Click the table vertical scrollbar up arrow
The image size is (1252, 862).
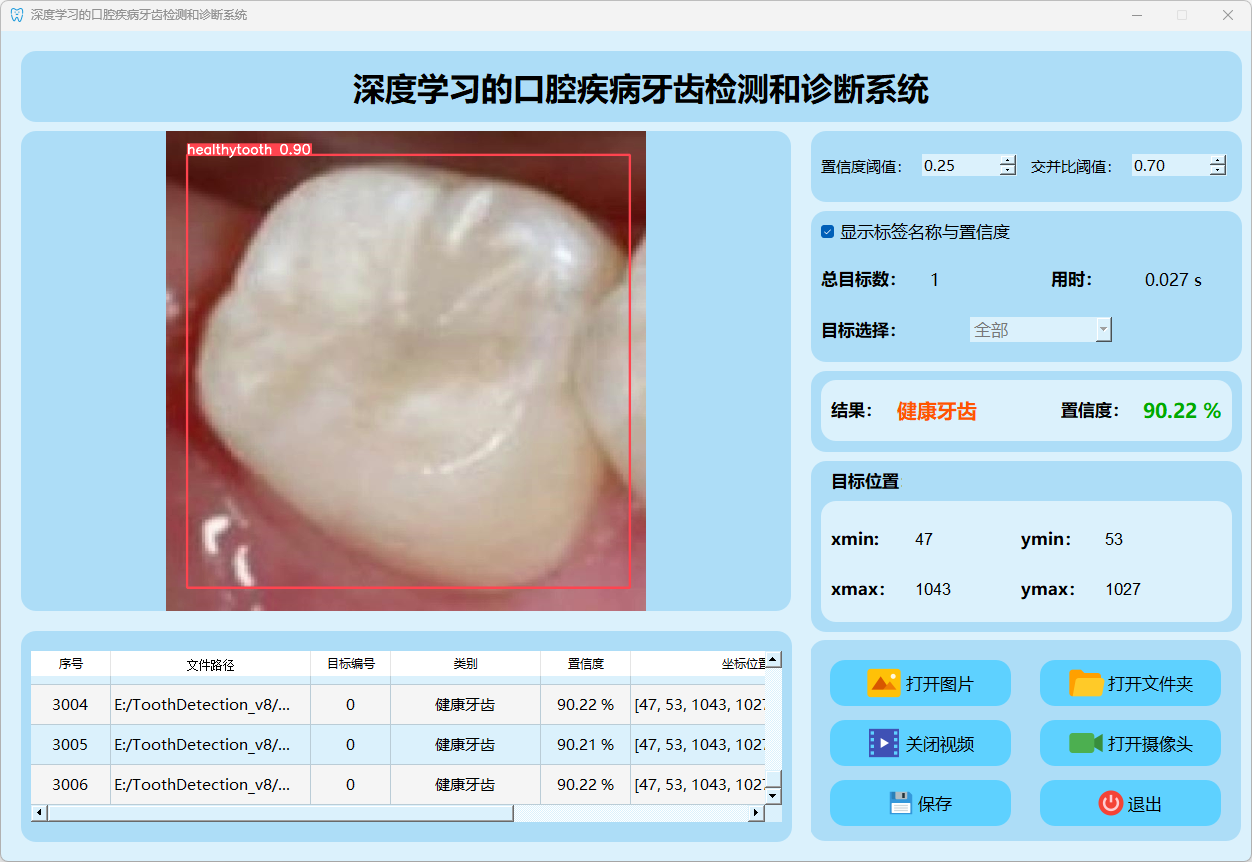(773, 660)
